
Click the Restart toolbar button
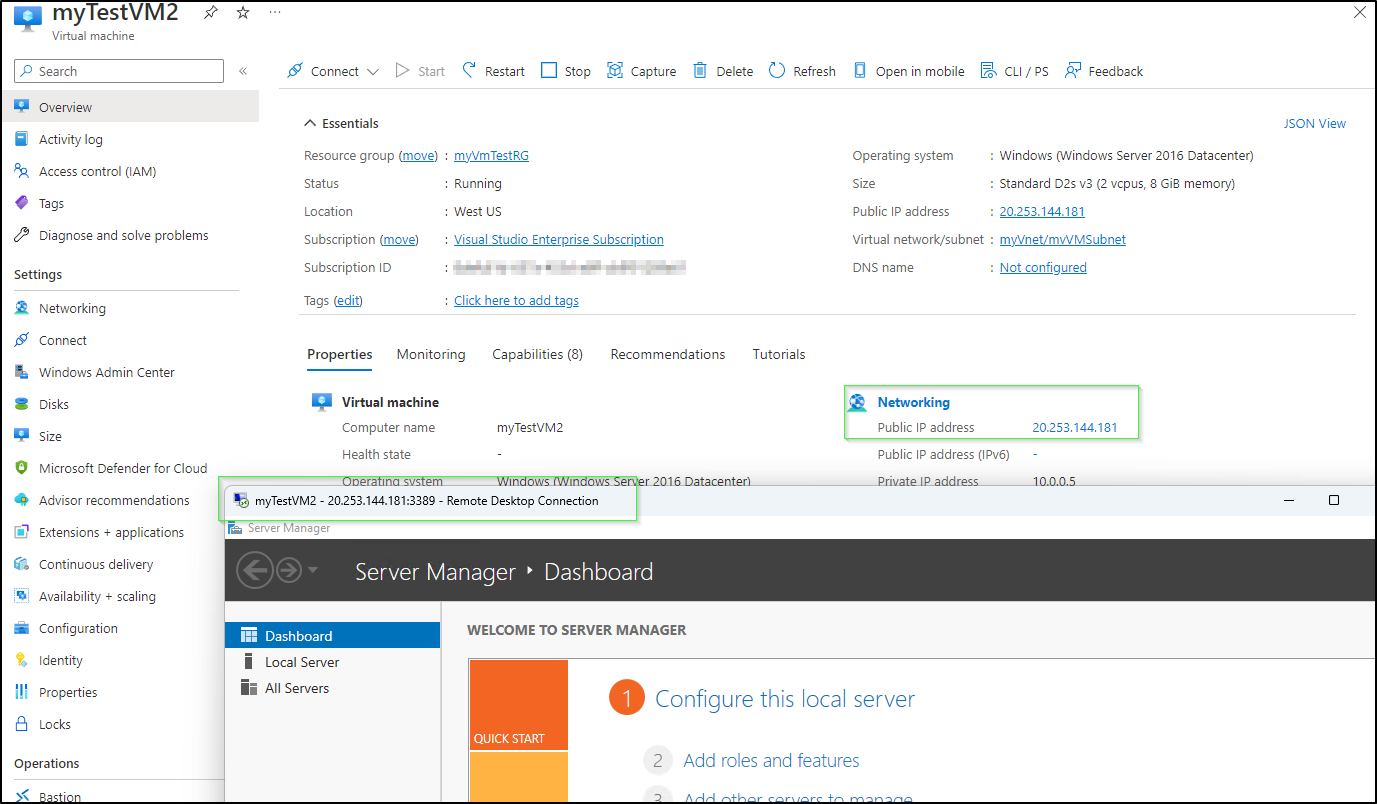pos(493,71)
